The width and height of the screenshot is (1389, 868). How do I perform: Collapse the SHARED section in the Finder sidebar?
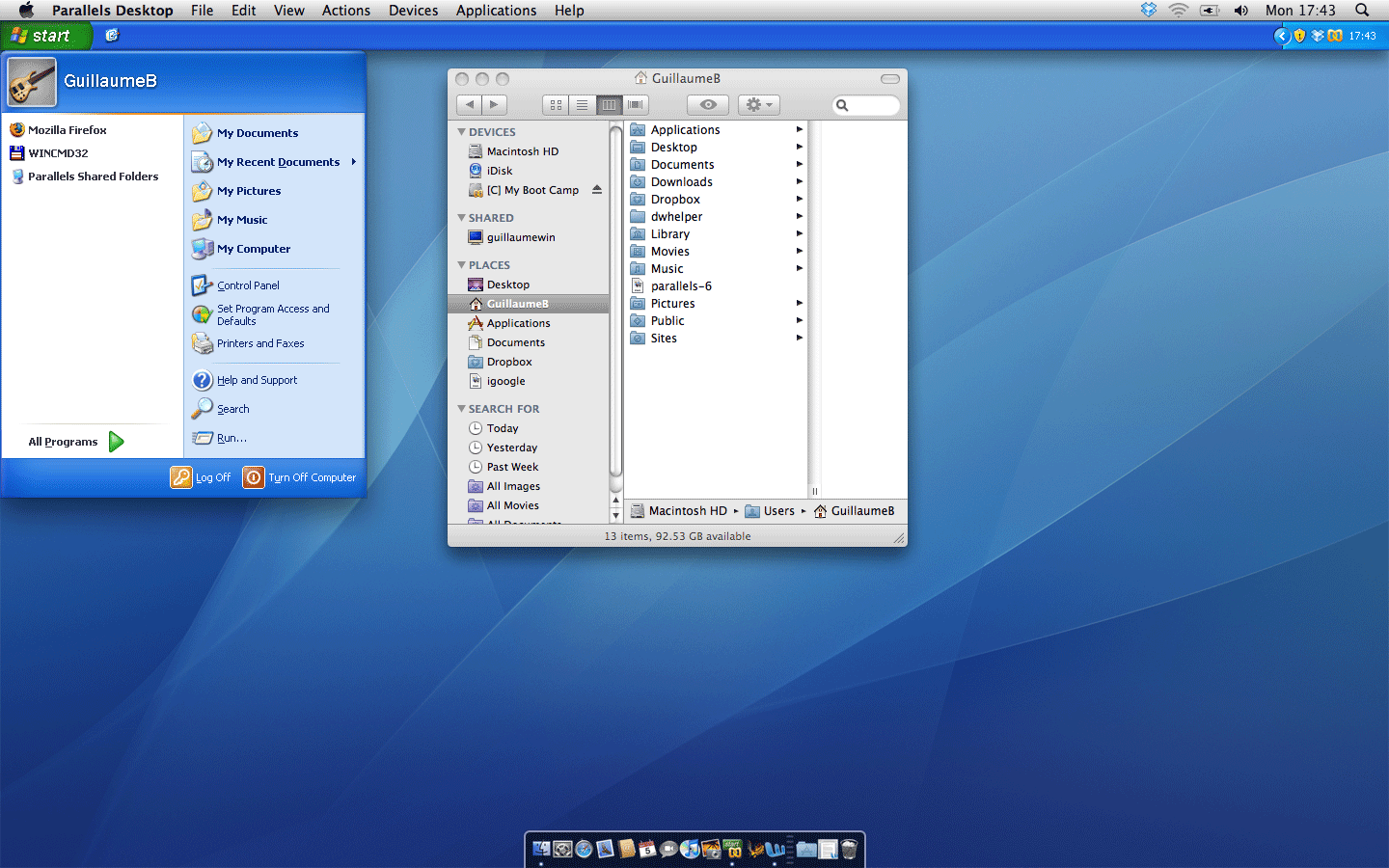tap(461, 218)
